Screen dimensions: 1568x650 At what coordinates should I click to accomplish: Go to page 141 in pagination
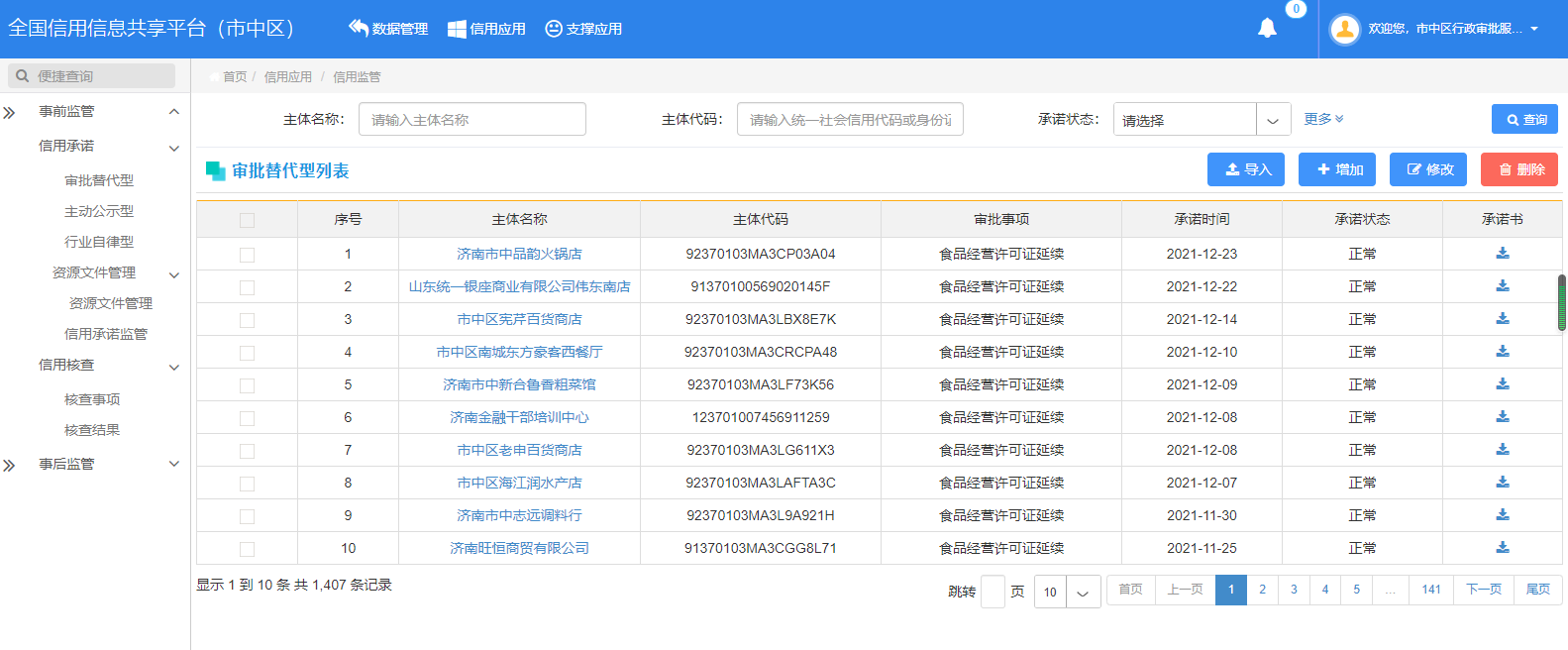1431,590
